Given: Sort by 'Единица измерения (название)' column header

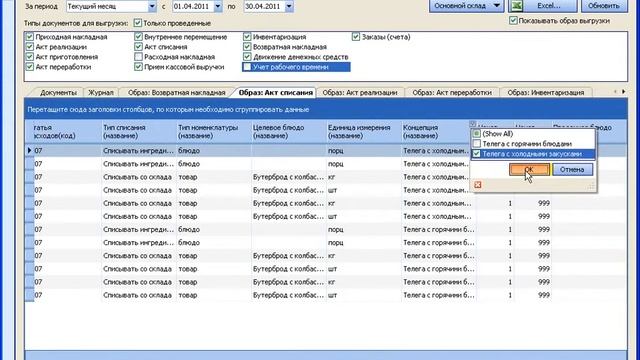Looking at the screenshot, I should 364,131.
